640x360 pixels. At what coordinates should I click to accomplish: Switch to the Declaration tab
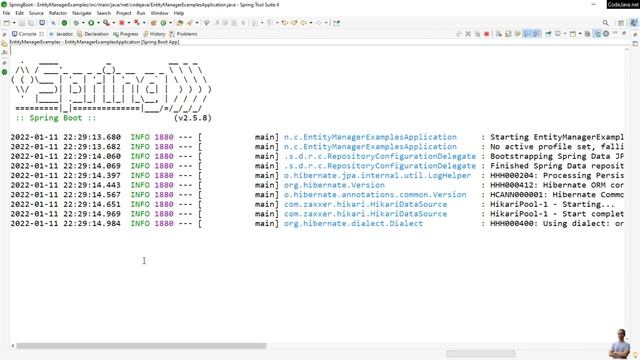coord(93,34)
